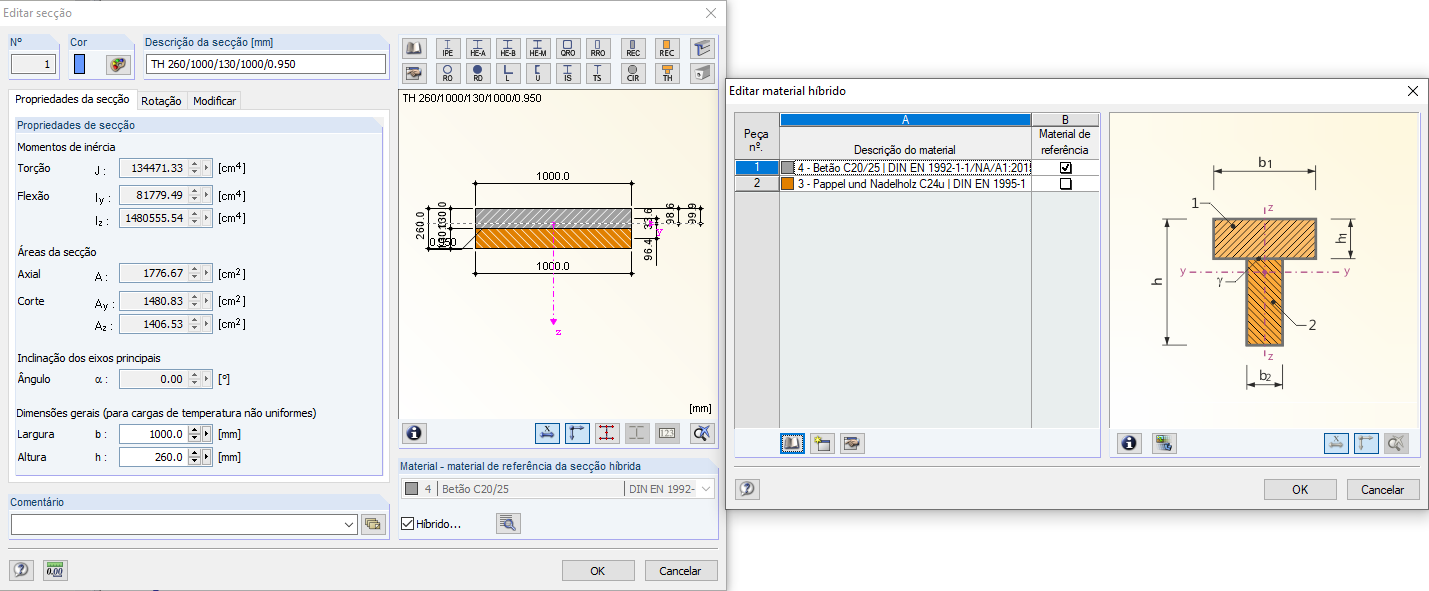This screenshot has width=1429, height=591.
Task: Click Cancelar in Editar material híbrido dialog
Action: click(1383, 490)
